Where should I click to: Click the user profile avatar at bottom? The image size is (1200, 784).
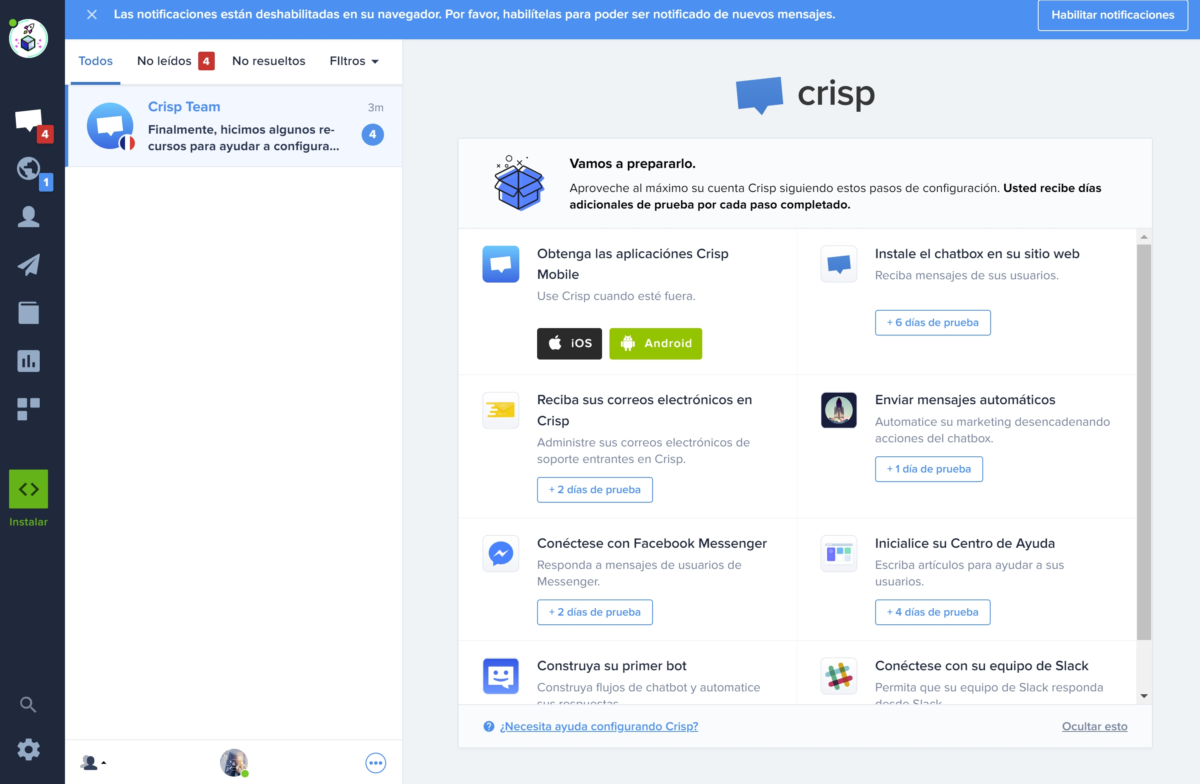tap(234, 762)
